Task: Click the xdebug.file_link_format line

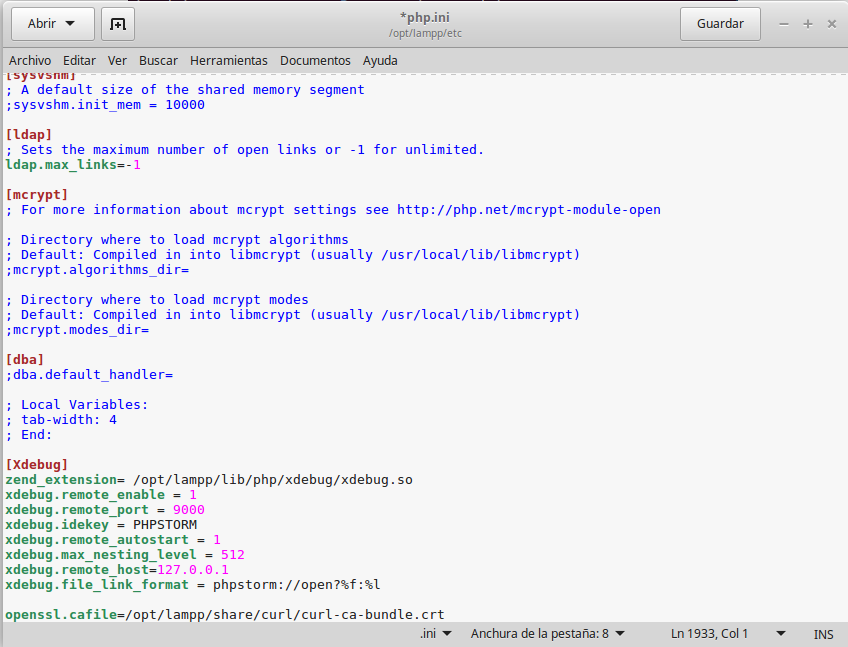Action: tap(193, 585)
